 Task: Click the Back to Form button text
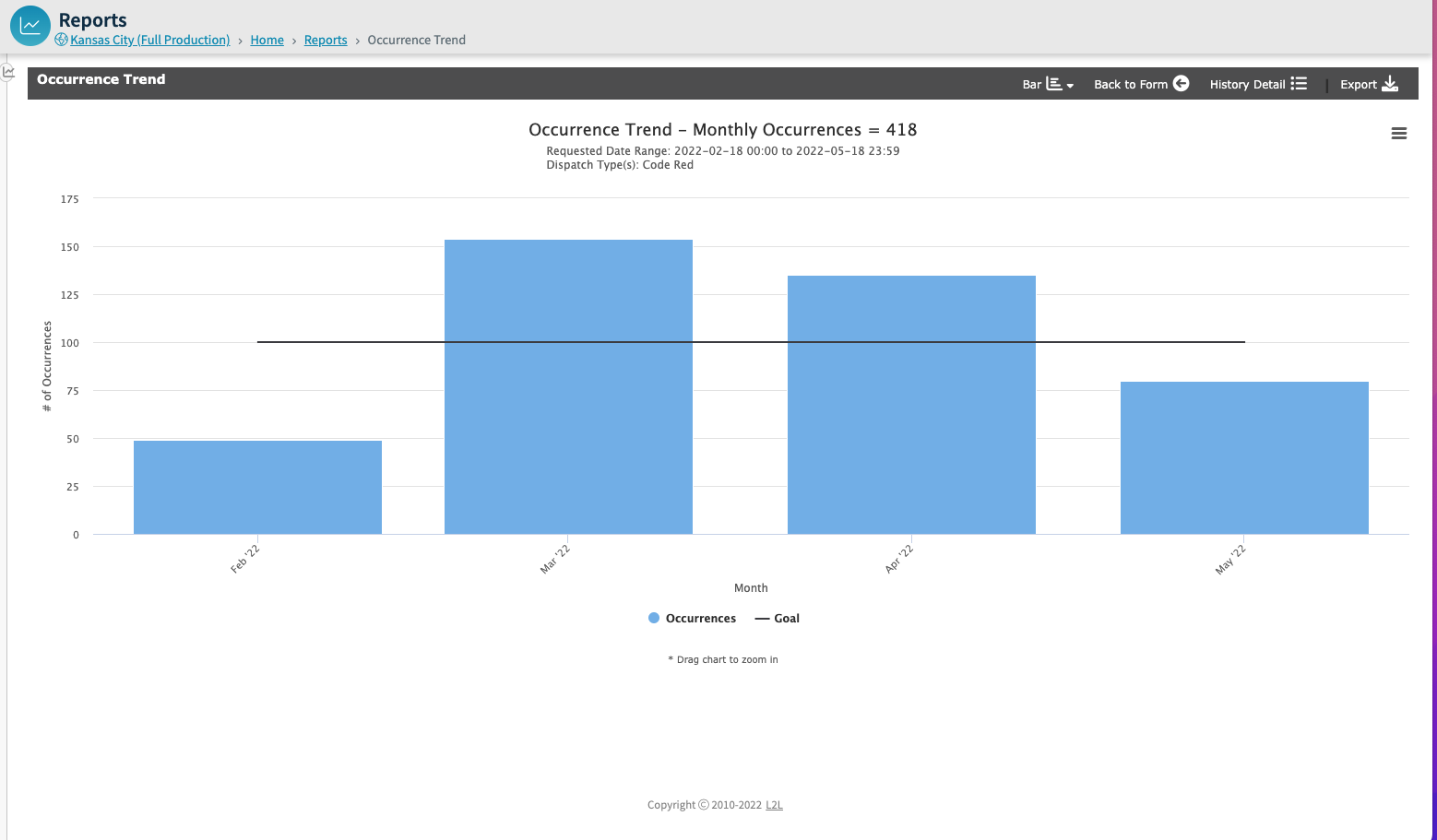coord(1131,84)
